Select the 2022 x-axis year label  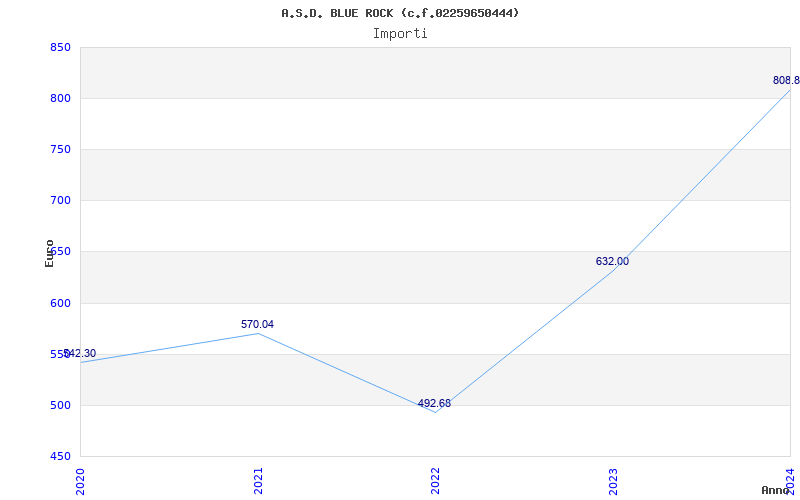(x=435, y=480)
